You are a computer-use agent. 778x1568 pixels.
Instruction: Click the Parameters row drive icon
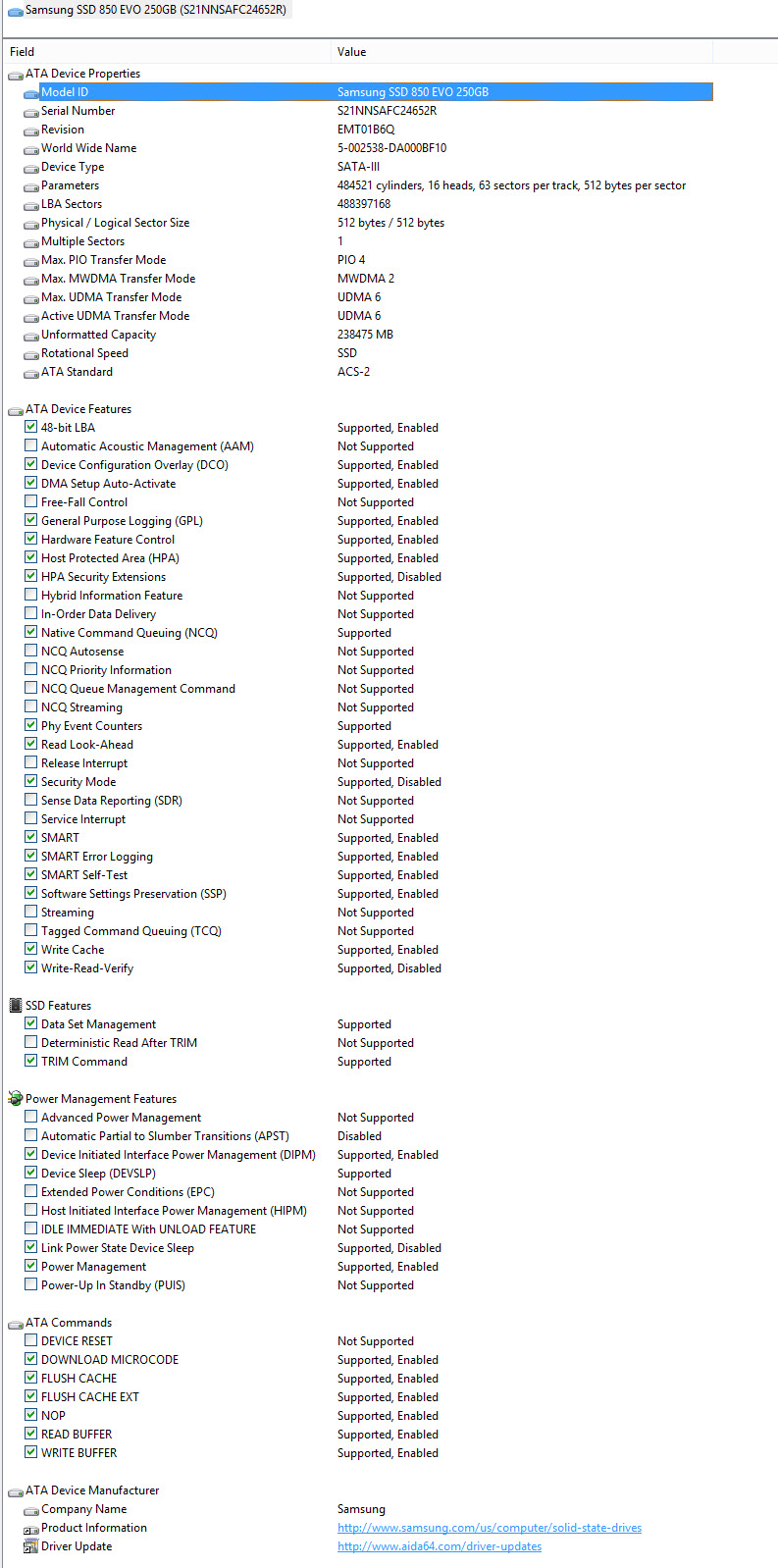(x=31, y=186)
